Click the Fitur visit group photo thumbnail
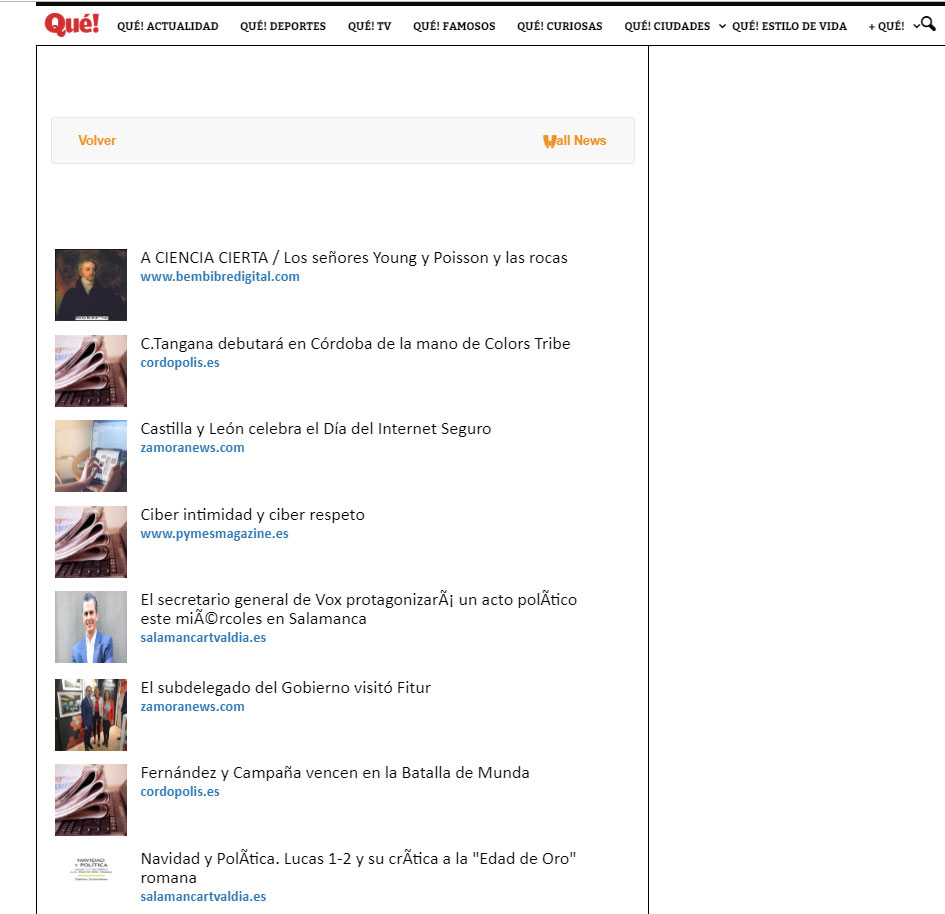 pos(91,715)
